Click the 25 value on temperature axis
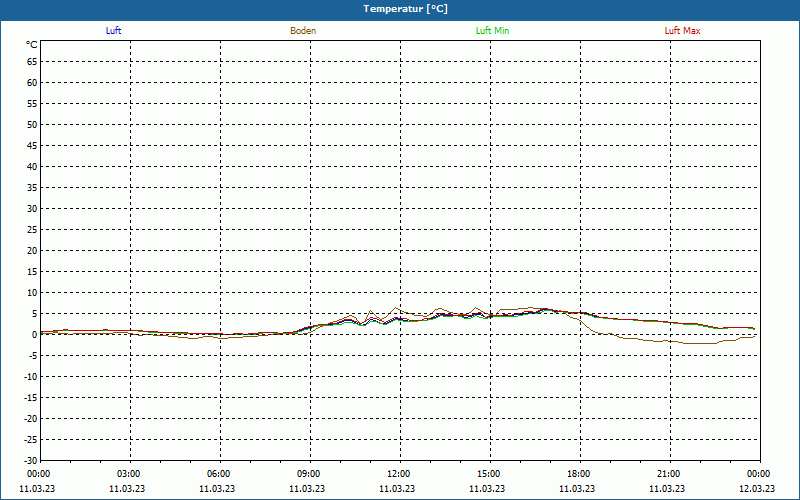Screen dimensions: 800x500 (32, 230)
